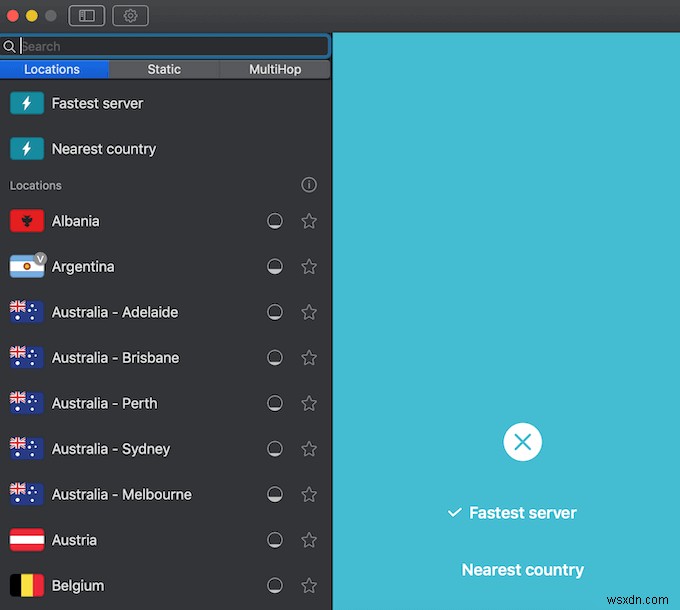Favorite Australia - Perth with star
The width and height of the screenshot is (680, 610).
click(x=309, y=403)
